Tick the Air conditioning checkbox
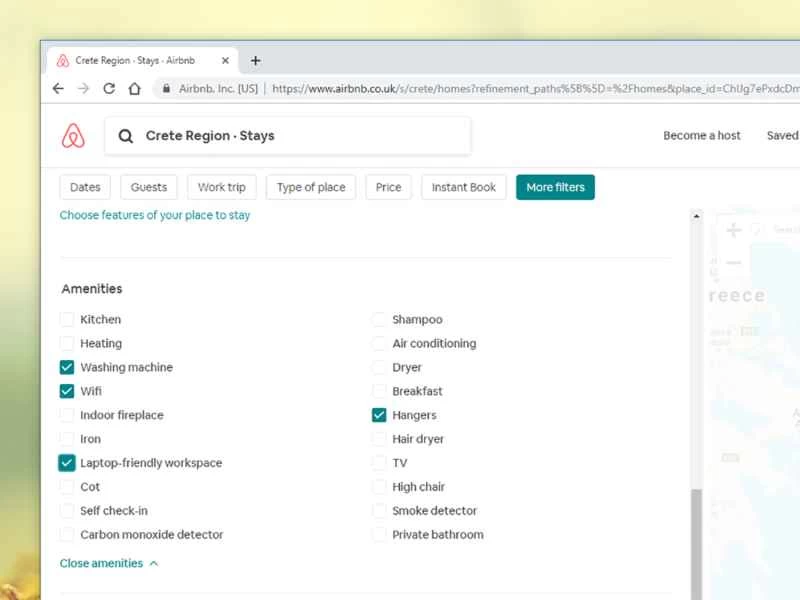The image size is (800, 600). pyautogui.click(x=379, y=344)
